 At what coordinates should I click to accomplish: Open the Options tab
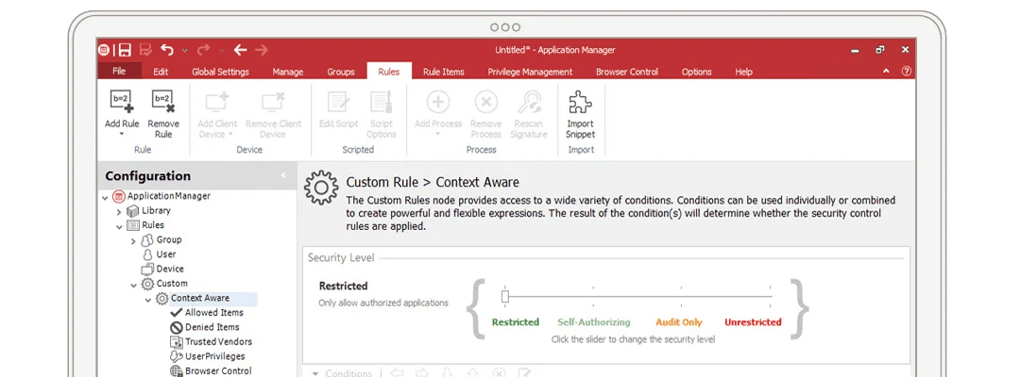697,72
